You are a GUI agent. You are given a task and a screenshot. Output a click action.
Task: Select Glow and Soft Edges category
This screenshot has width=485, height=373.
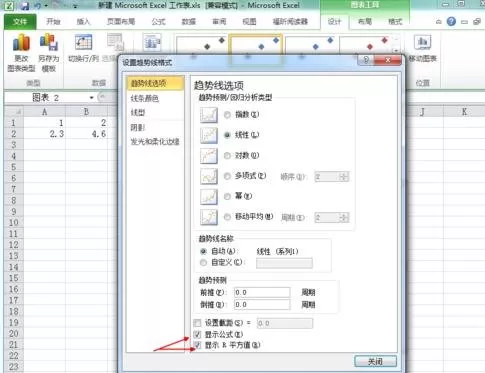tap(155, 142)
